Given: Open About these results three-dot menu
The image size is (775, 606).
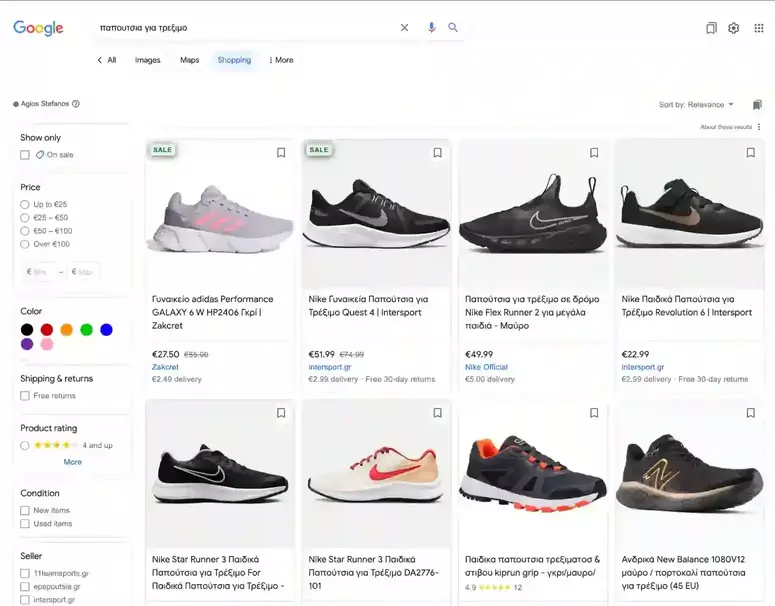Looking at the screenshot, I should click(759, 127).
